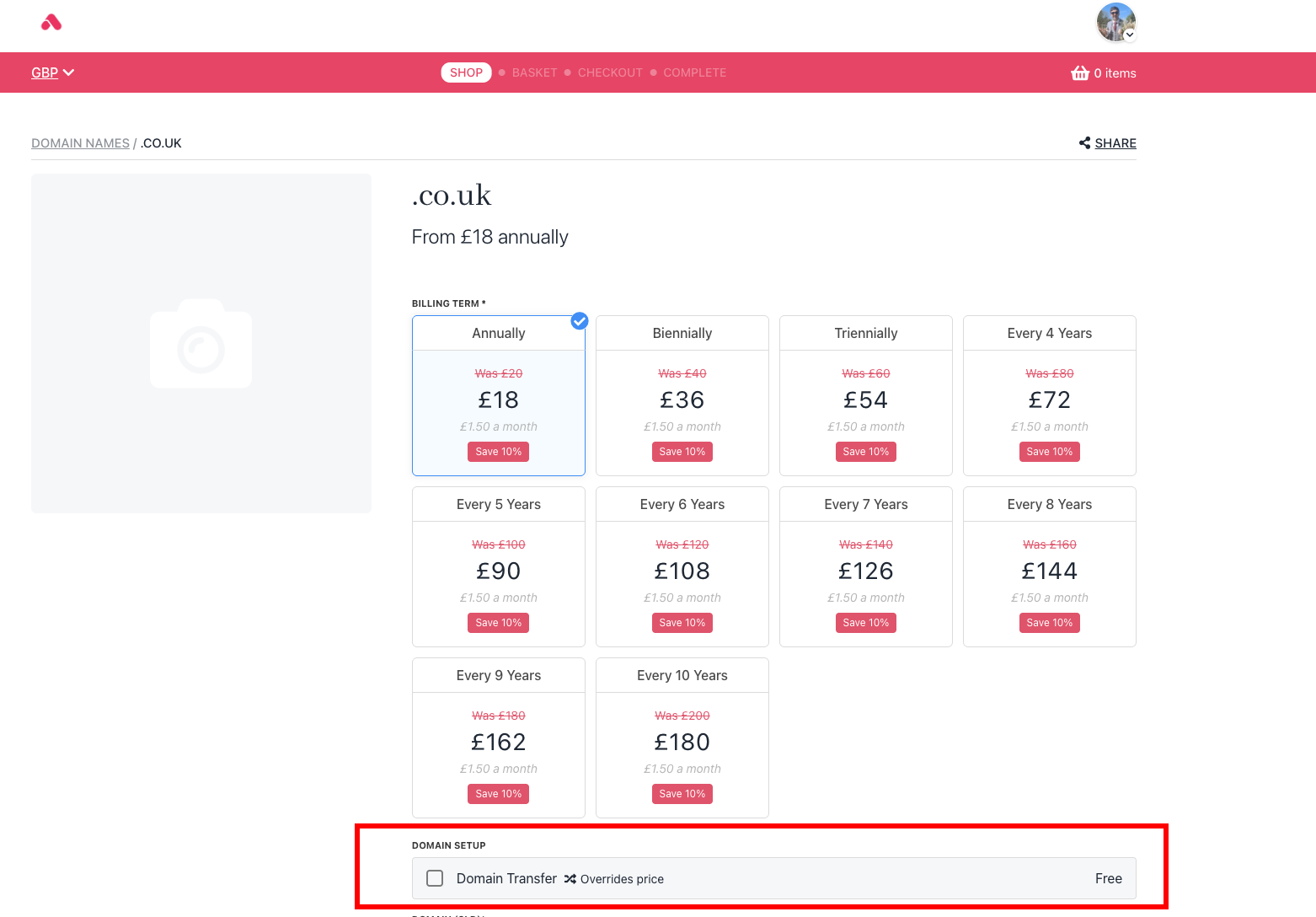Select the Annually billing term
1316x917 pixels.
click(499, 395)
